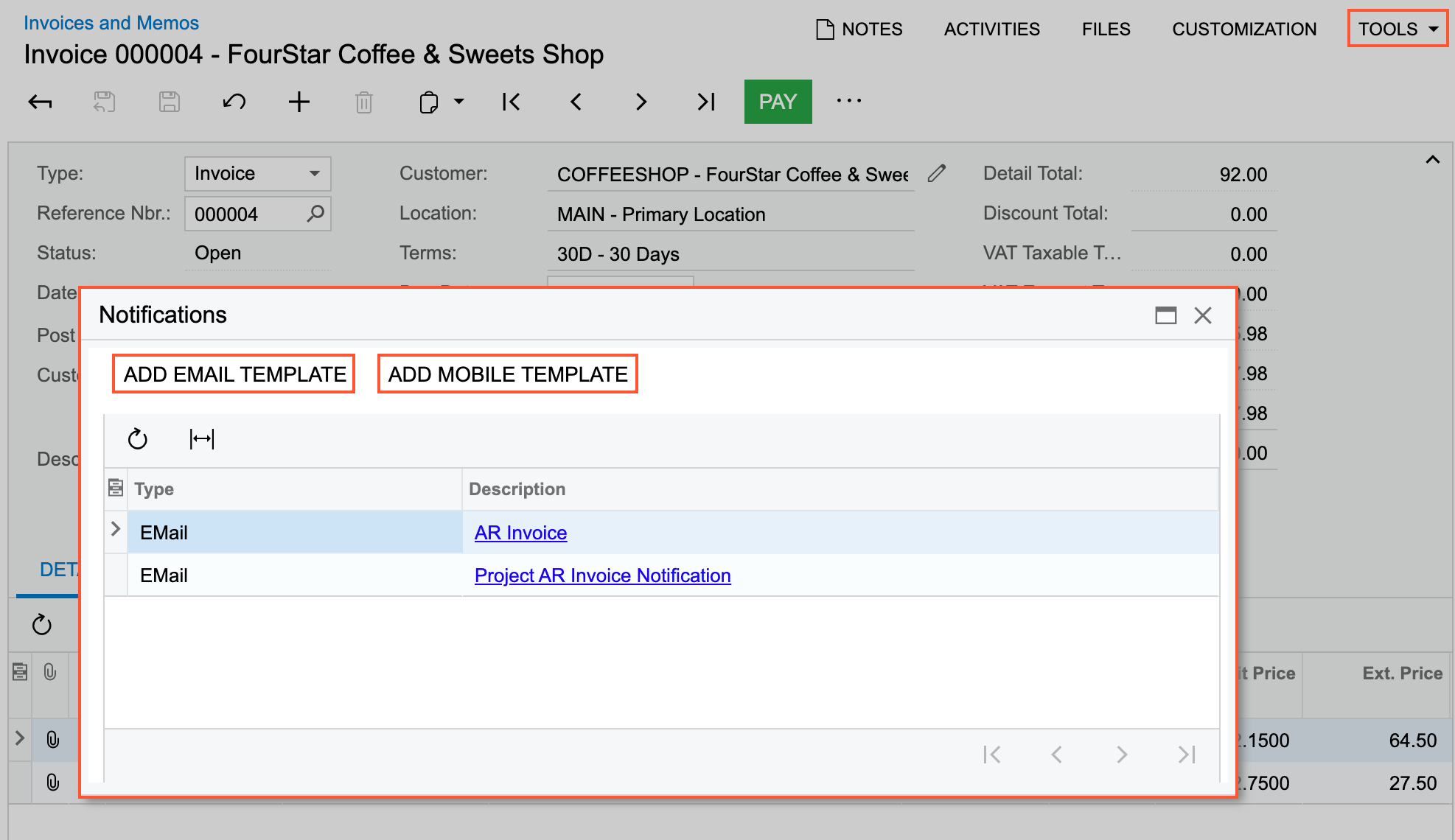Open the TOOLS menu
The width and height of the screenshot is (1455, 840).
[1398, 29]
